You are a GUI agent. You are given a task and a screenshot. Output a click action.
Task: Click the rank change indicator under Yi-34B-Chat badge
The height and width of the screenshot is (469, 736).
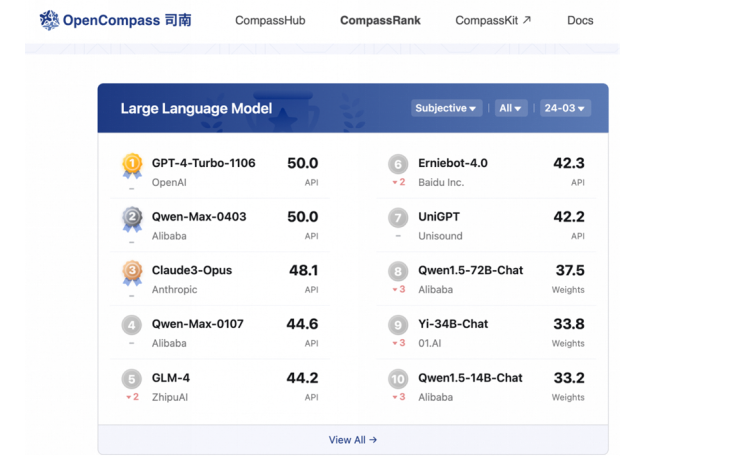[x=399, y=343]
